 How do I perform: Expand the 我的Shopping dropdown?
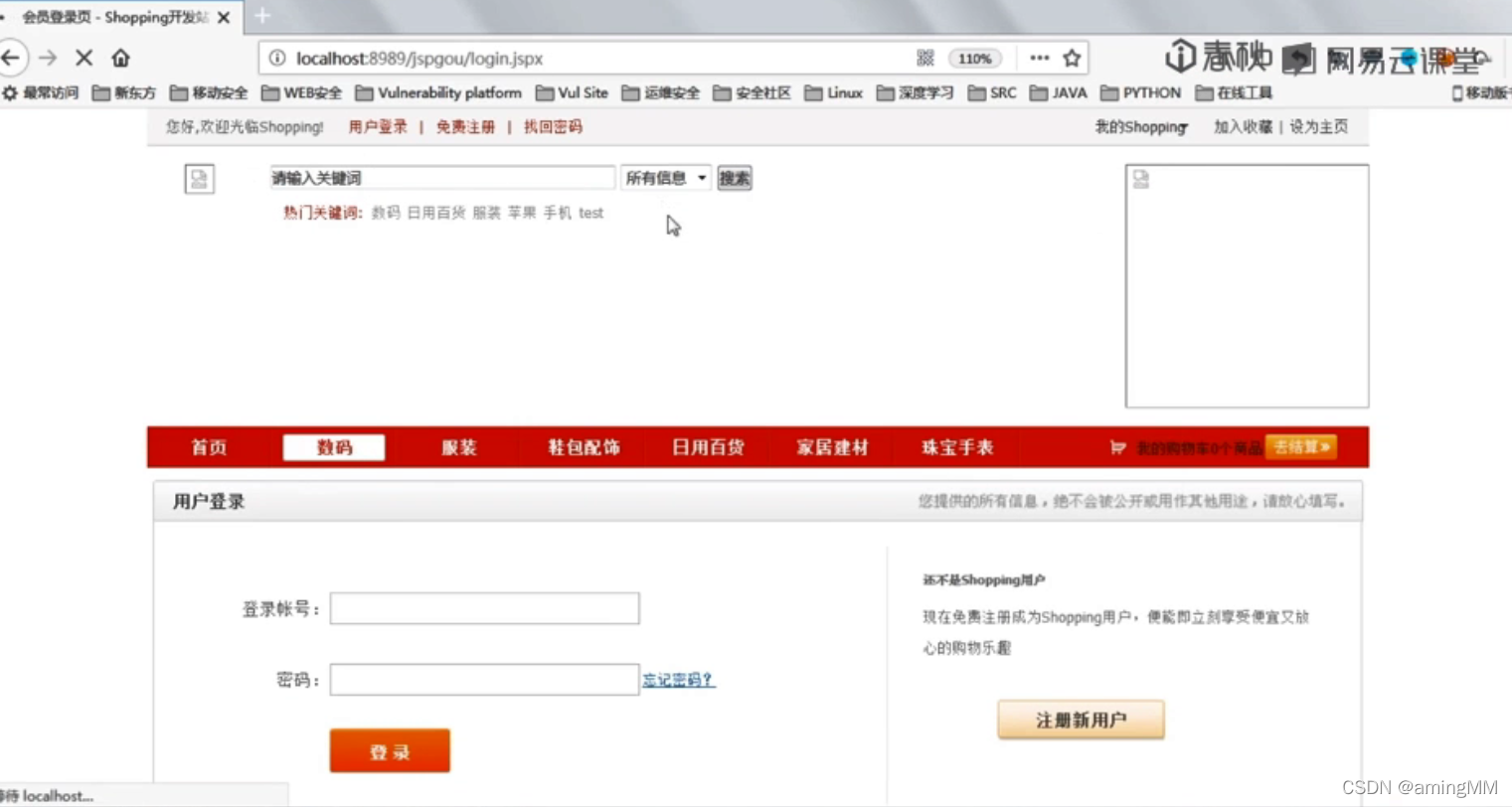(x=1141, y=127)
